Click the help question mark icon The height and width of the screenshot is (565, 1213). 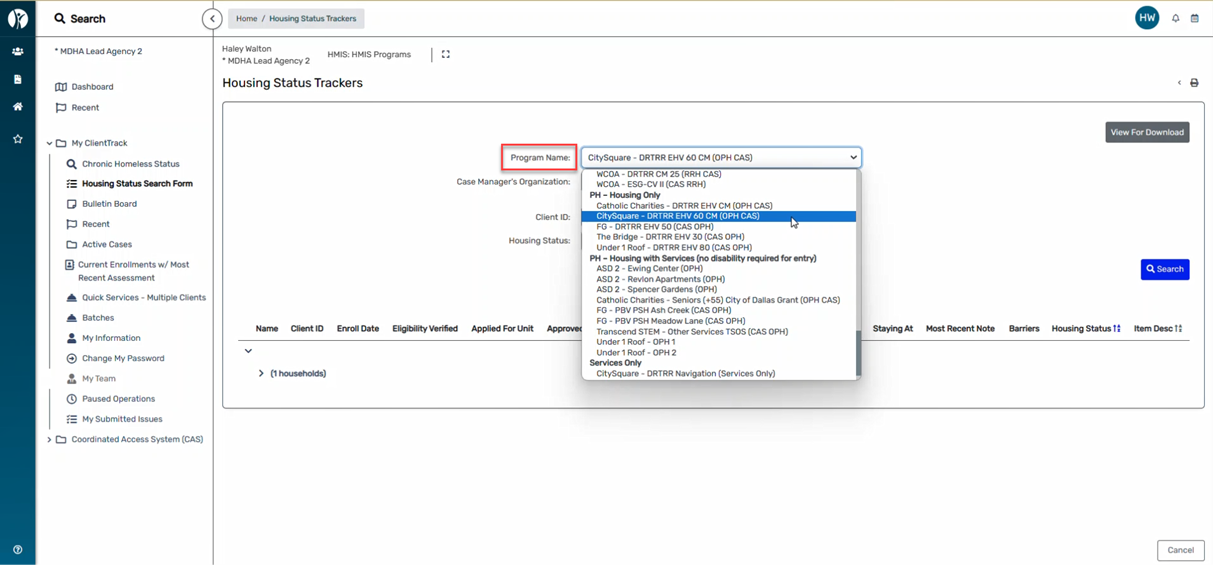point(17,550)
